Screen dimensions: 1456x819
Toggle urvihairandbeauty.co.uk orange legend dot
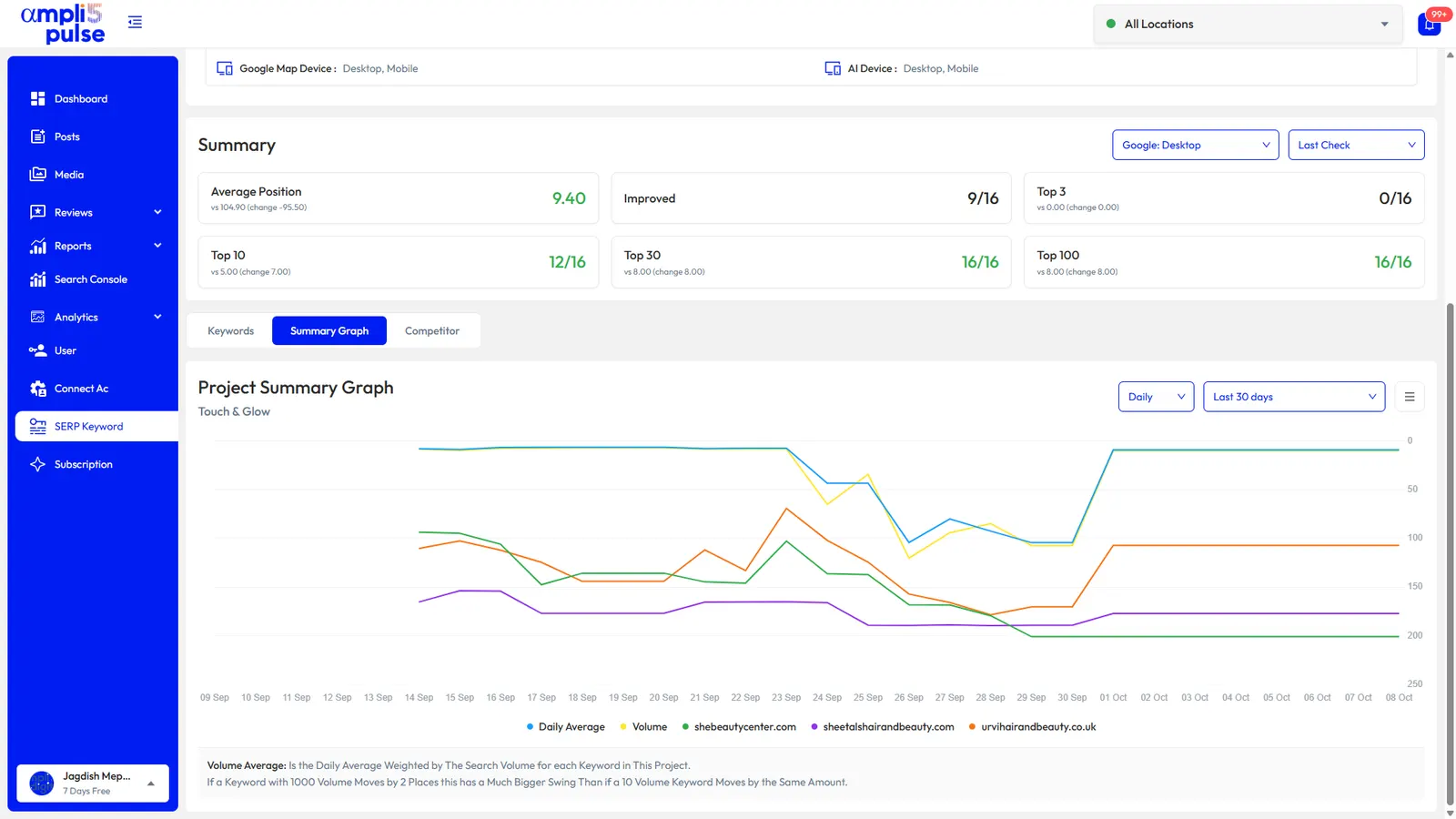tap(973, 727)
